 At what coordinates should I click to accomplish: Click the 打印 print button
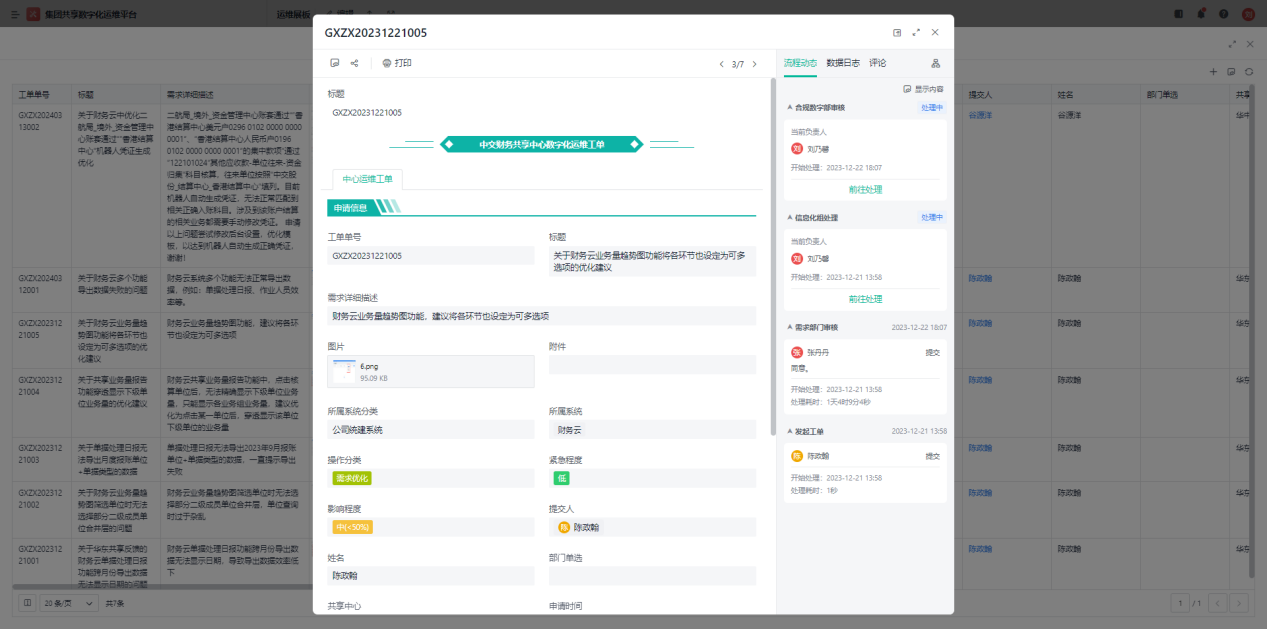click(x=396, y=63)
